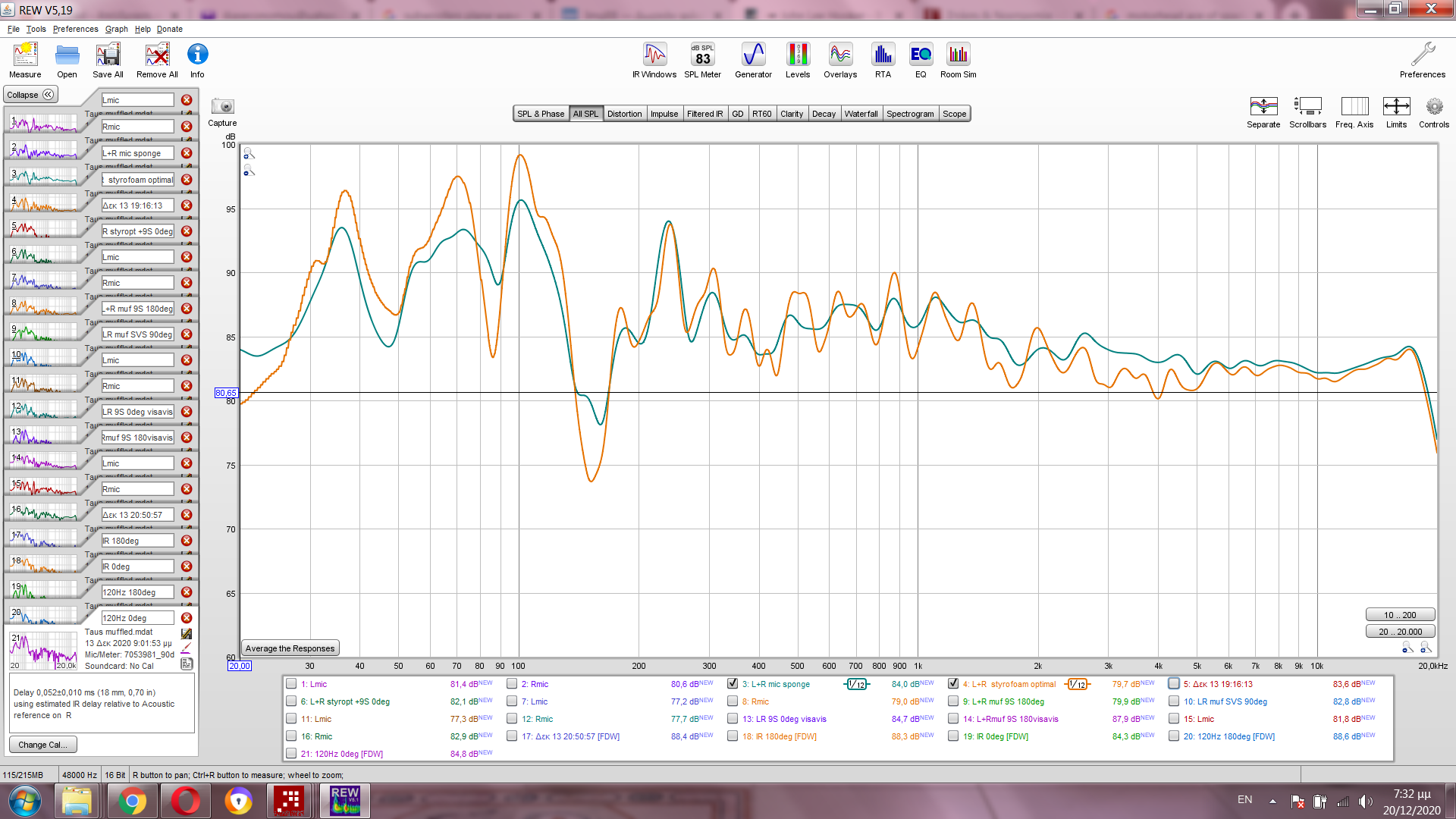Remove the '120Hz 0deg' measurement
1456x819 pixels.
pyautogui.click(x=187, y=618)
